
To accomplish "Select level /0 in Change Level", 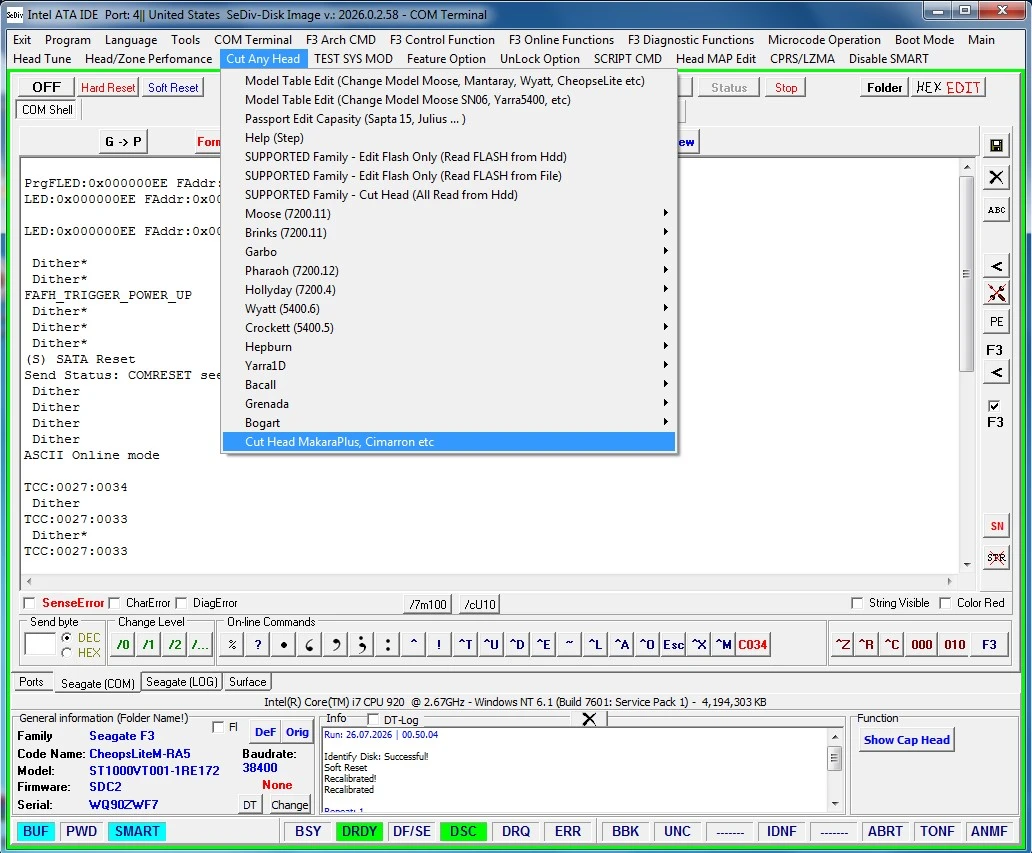I will tap(123, 644).
